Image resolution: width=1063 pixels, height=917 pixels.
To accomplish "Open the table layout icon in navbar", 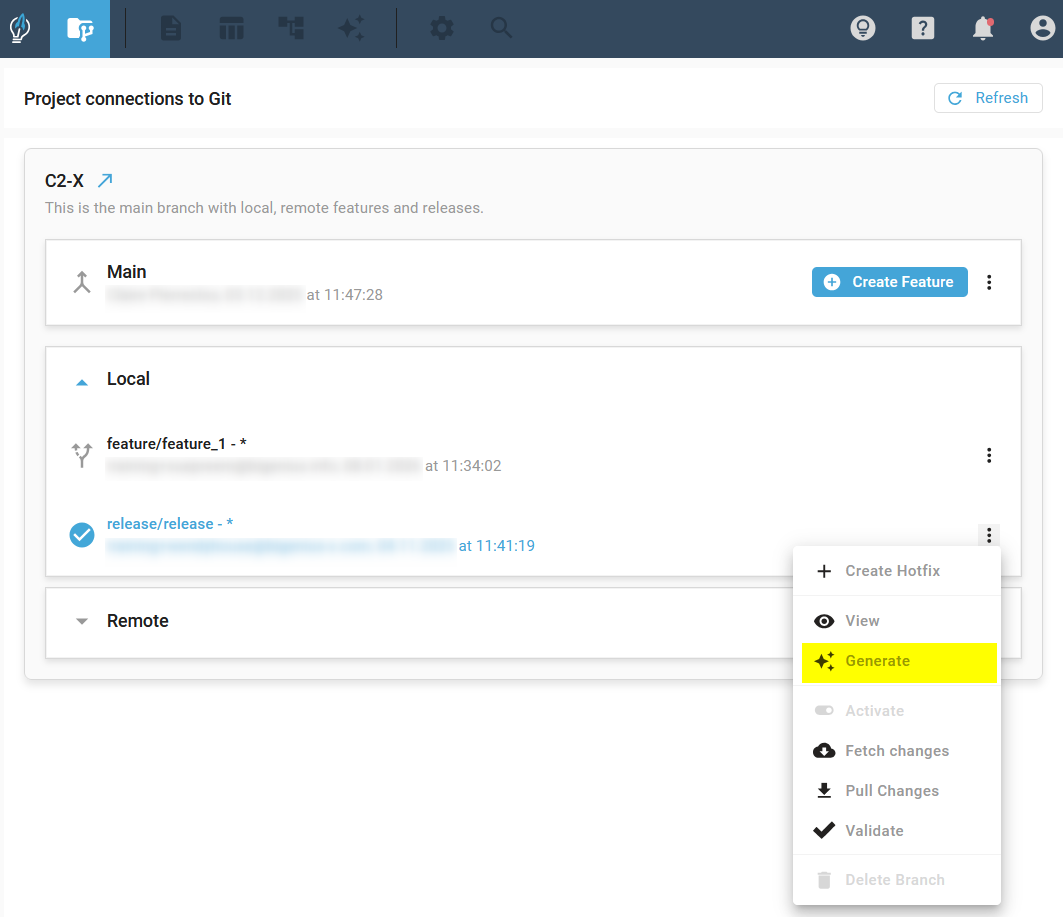I will point(232,29).
